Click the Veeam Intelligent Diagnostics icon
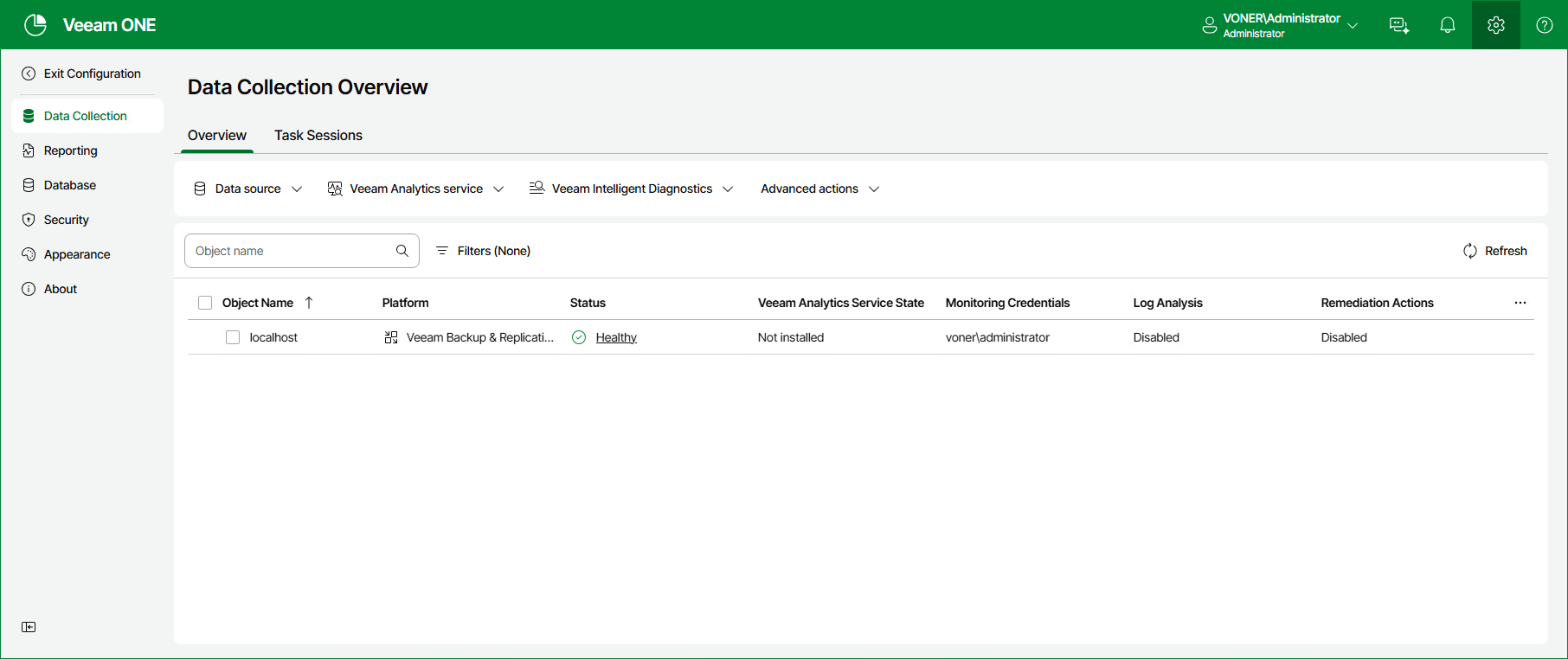1568x659 pixels. pyautogui.click(x=537, y=188)
